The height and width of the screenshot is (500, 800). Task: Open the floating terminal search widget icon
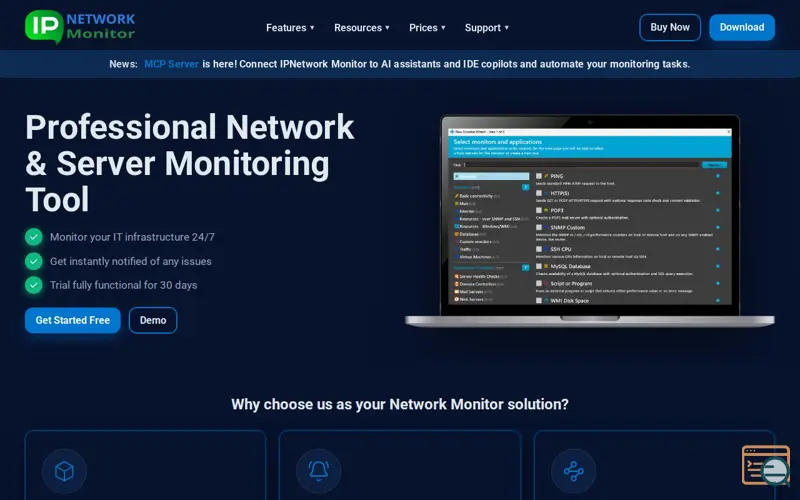tap(766, 466)
